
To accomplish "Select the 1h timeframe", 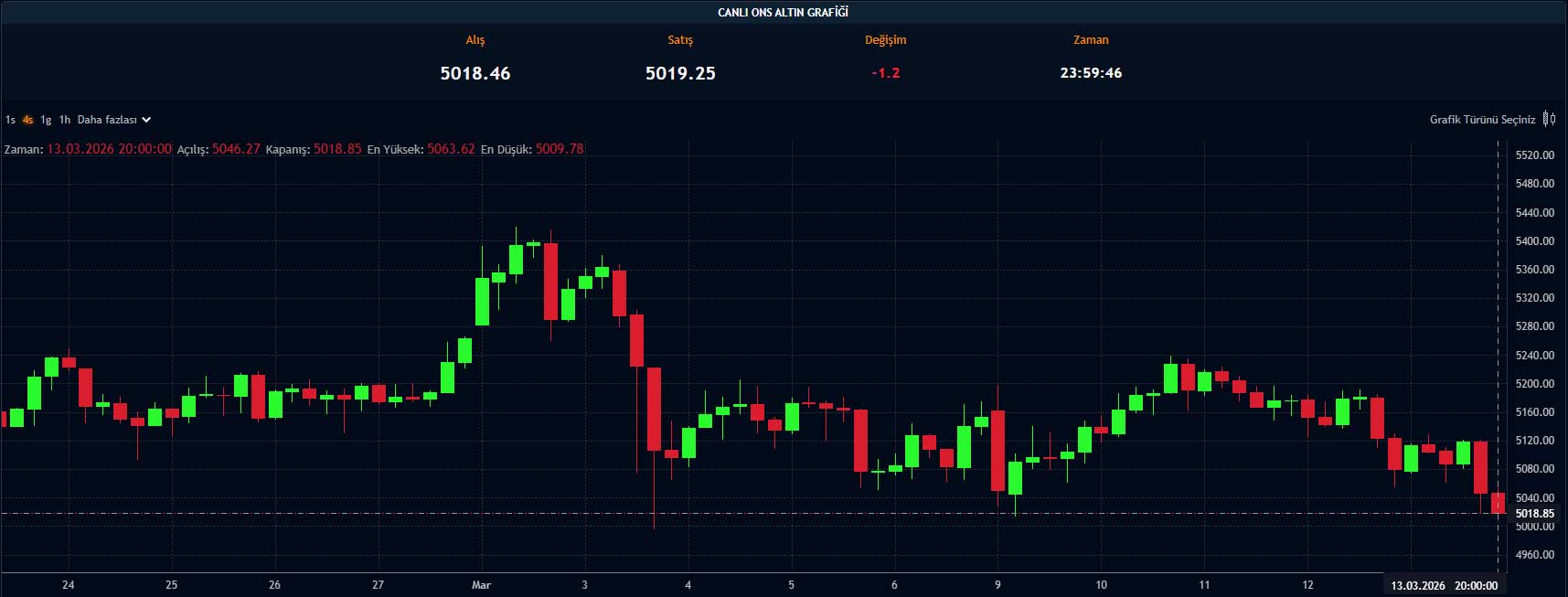I will click(x=64, y=120).
